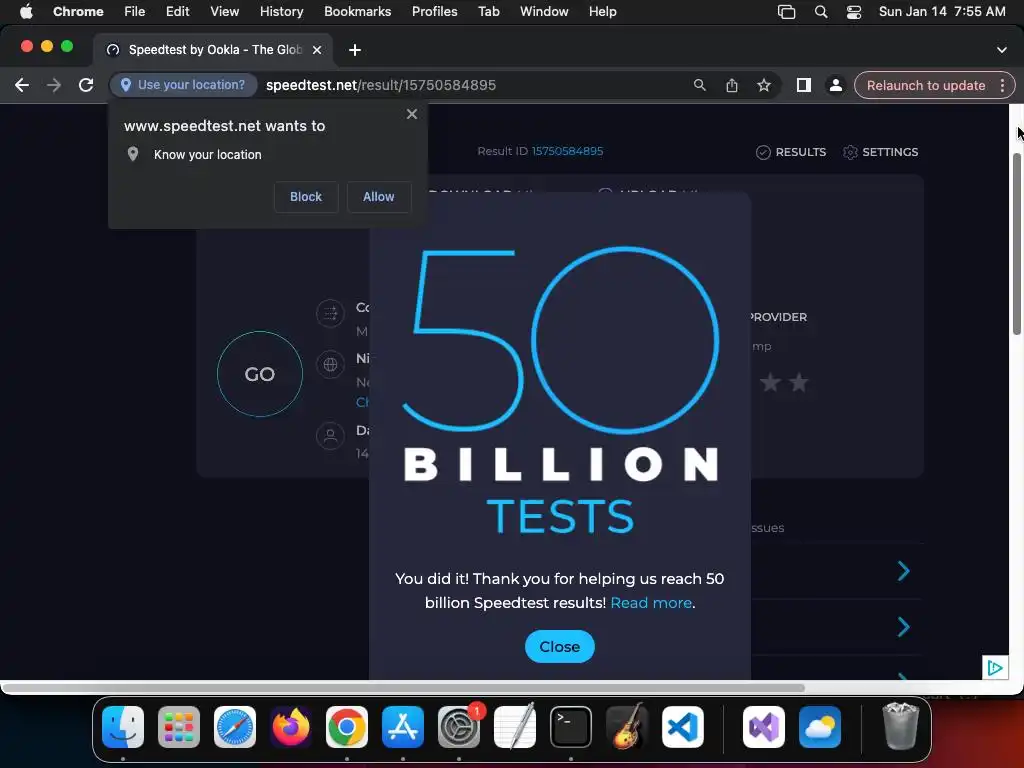Open a new tab with plus button

355,50
